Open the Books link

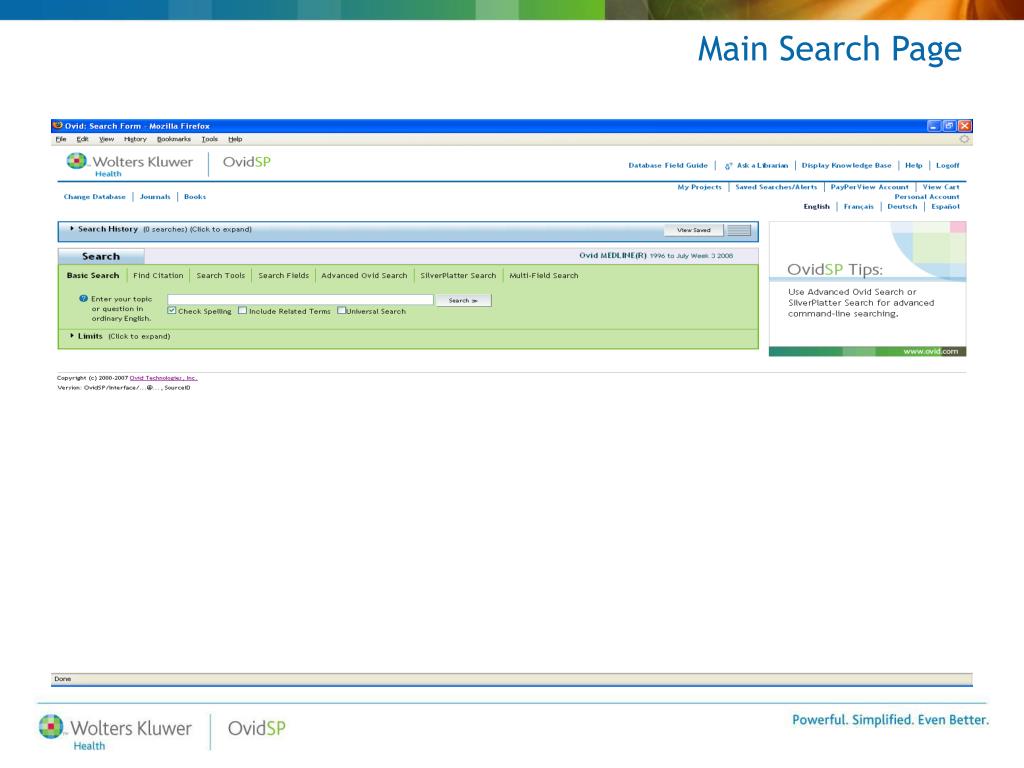195,197
